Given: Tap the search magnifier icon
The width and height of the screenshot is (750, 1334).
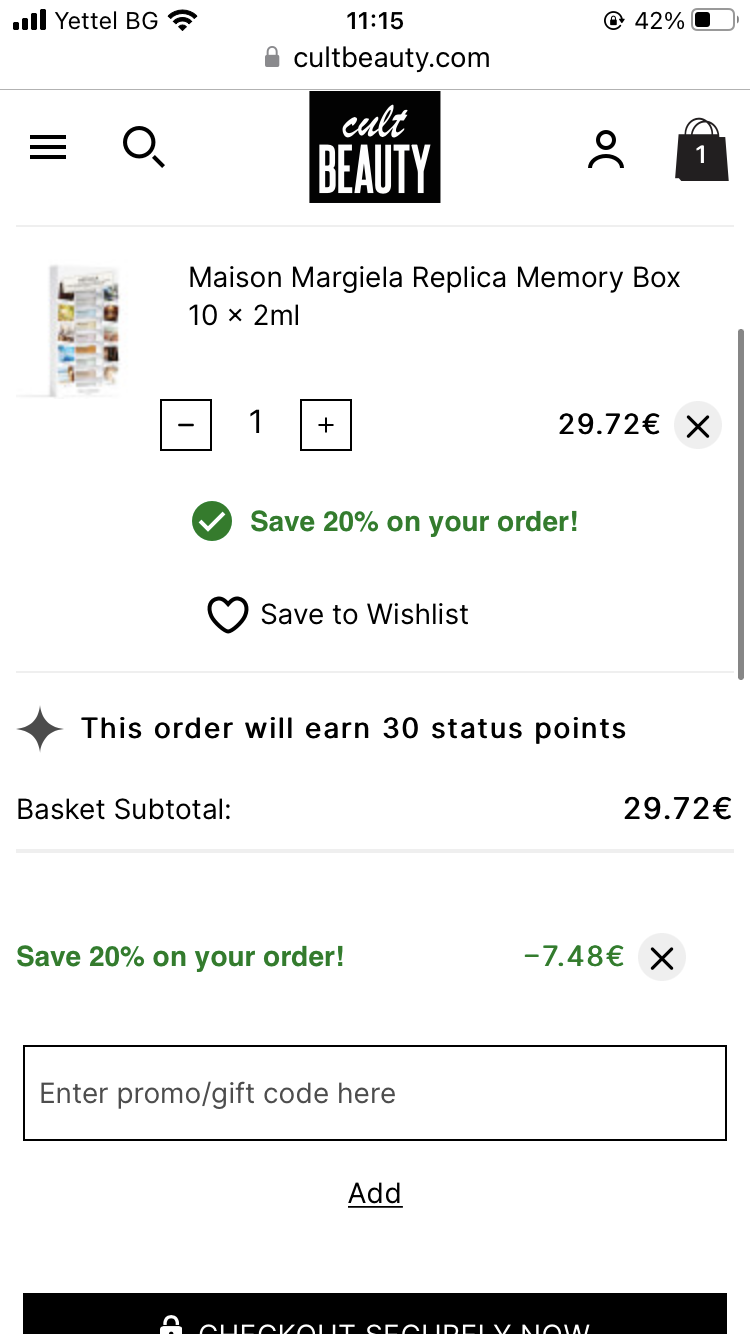Looking at the screenshot, I should pos(143,148).
